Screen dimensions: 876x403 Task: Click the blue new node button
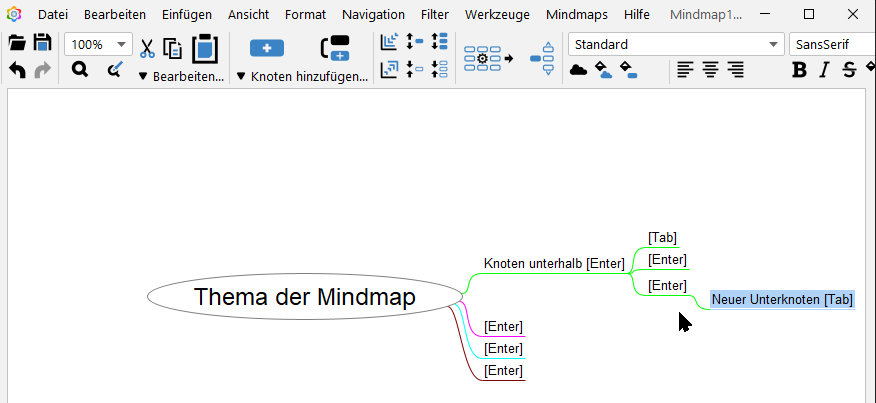[266, 48]
